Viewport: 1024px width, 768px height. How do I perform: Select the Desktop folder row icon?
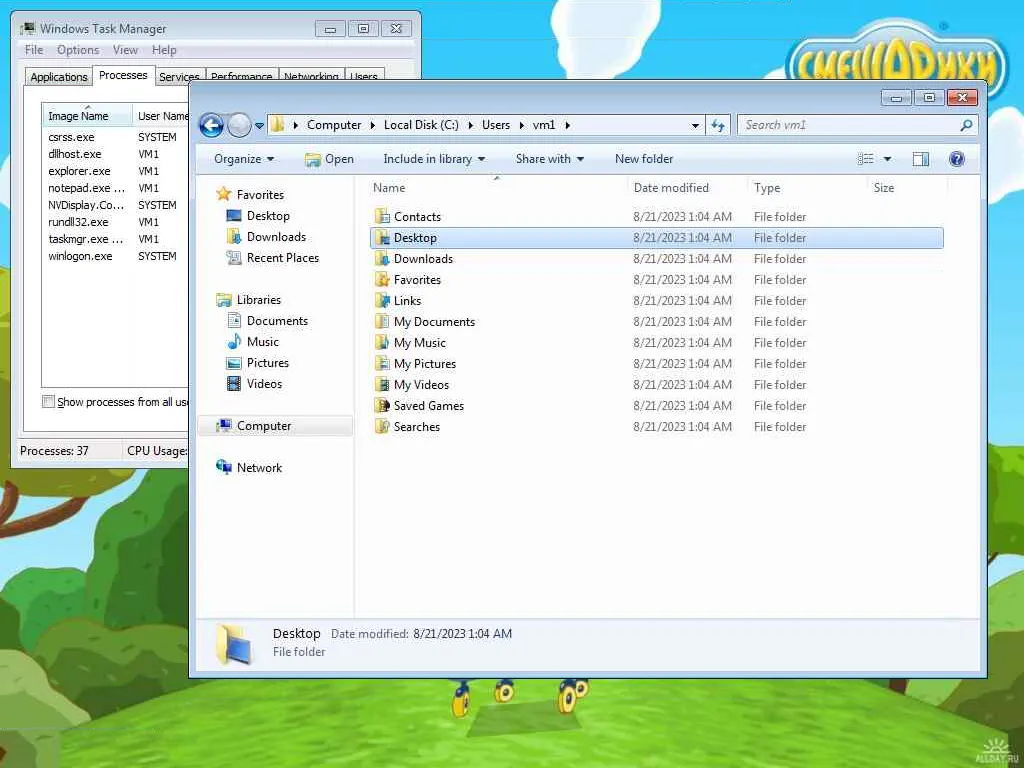tap(382, 238)
